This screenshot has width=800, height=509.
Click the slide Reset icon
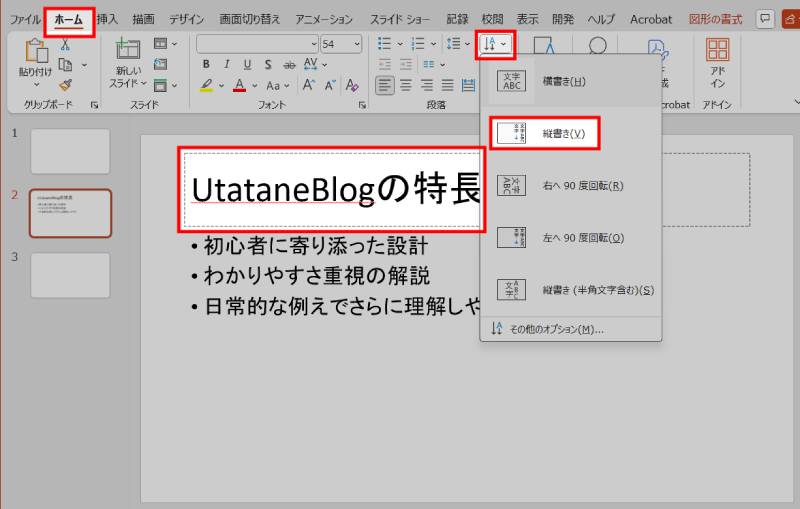click(160, 64)
